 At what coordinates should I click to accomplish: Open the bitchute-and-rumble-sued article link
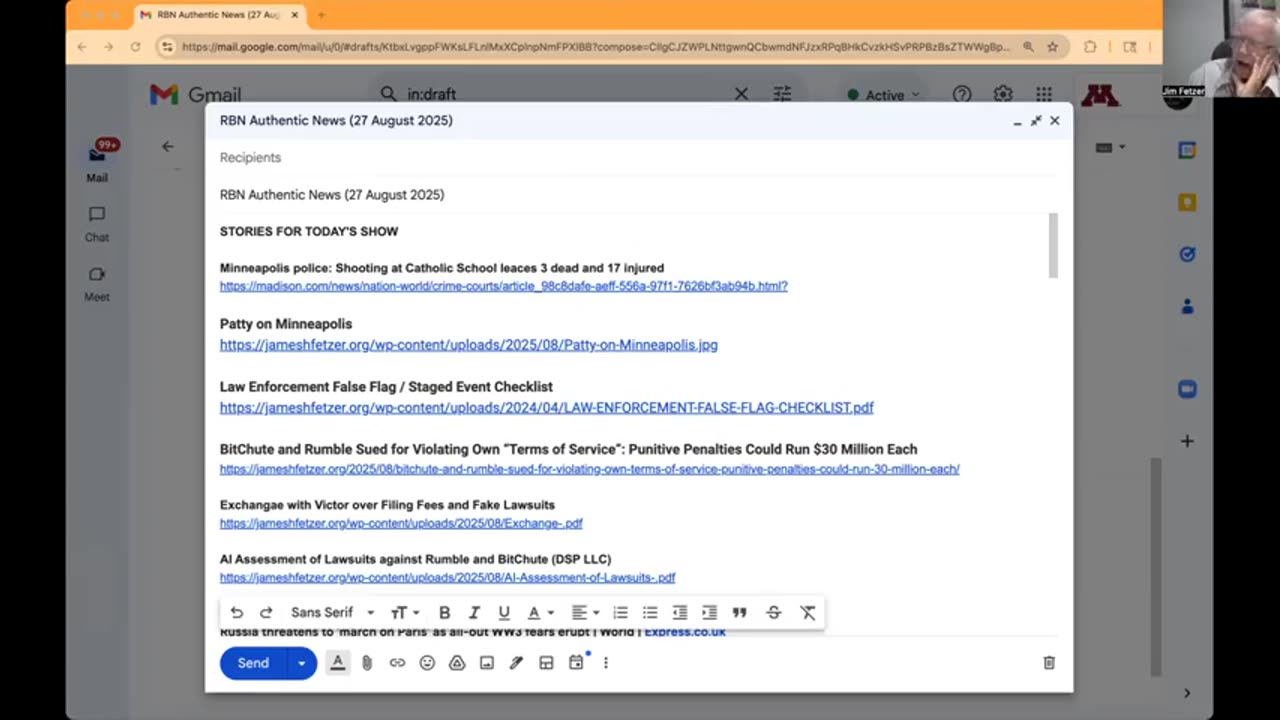(x=590, y=469)
